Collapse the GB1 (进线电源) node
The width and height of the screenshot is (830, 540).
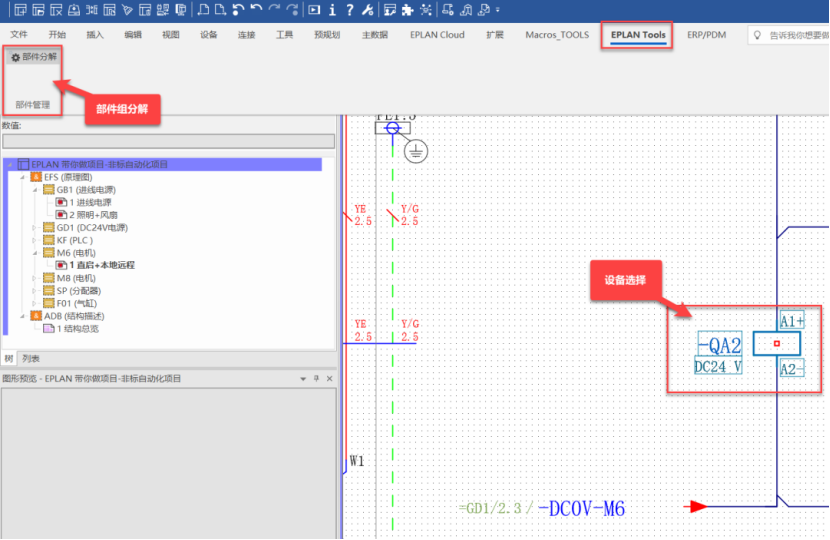pos(35,190)
